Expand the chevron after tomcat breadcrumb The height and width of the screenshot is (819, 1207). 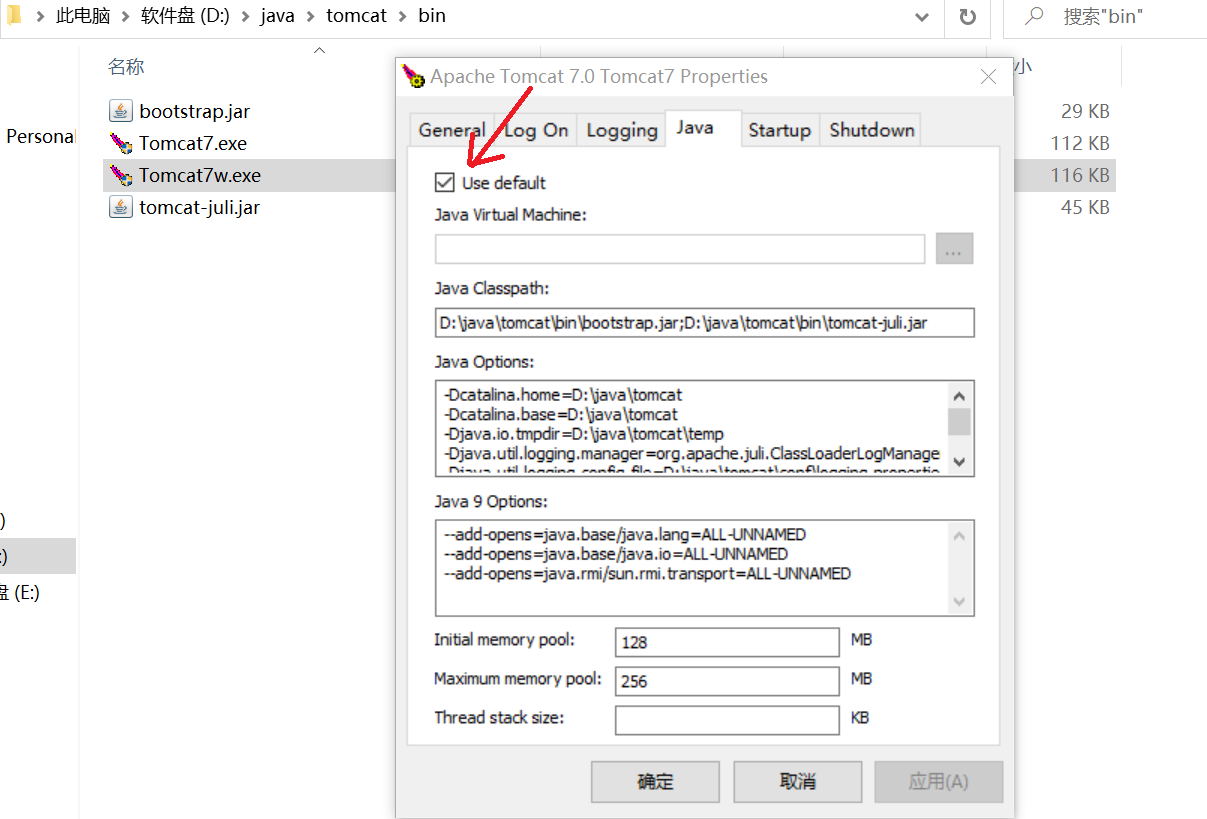[402, 16]
